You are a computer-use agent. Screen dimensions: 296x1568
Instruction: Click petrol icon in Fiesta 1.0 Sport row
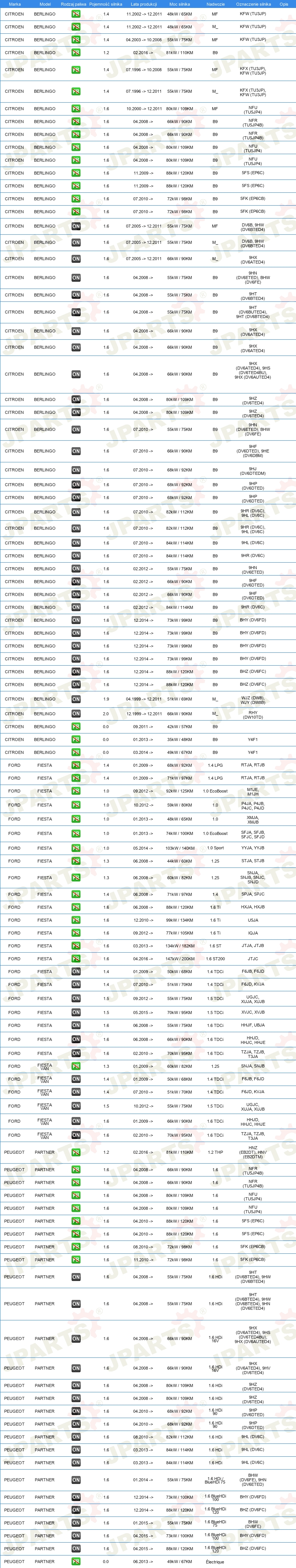(76, 848)
